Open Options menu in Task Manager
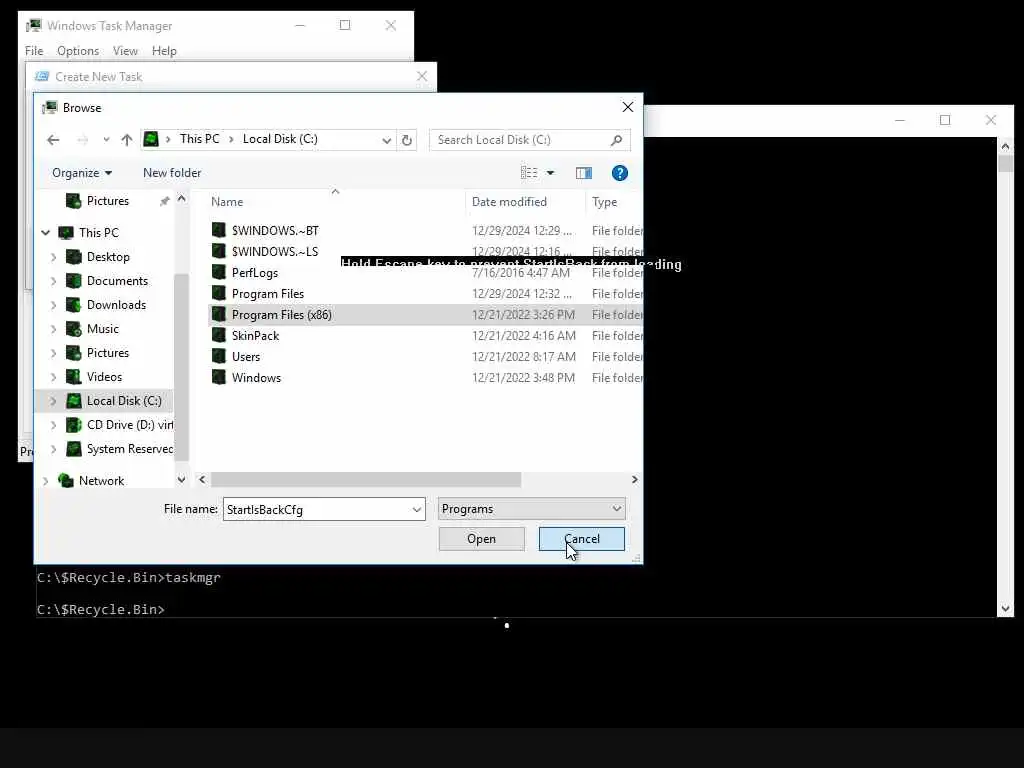This screenshot has width=1024, height=768. [x=78, y=51]
